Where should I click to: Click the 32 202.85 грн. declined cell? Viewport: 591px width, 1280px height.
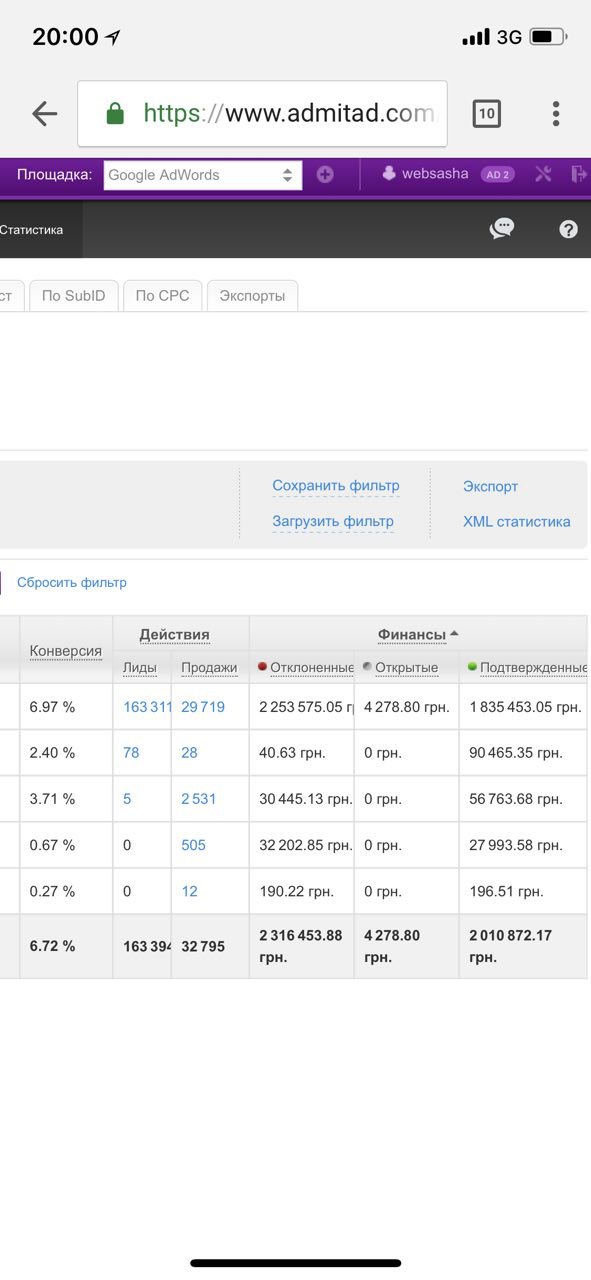coord(305,845)
